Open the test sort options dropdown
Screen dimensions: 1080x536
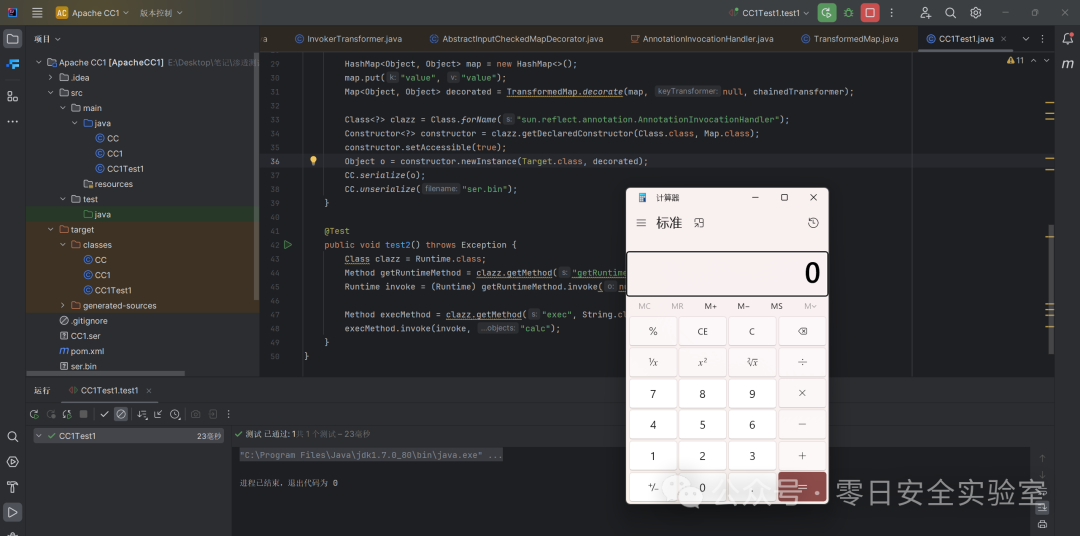point(142,414)
